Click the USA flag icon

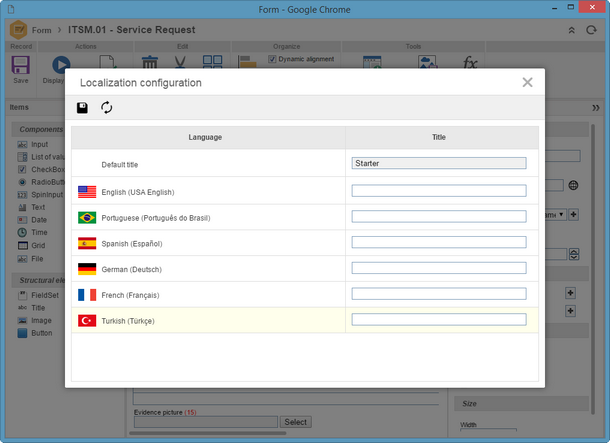[x=87, y=192]
